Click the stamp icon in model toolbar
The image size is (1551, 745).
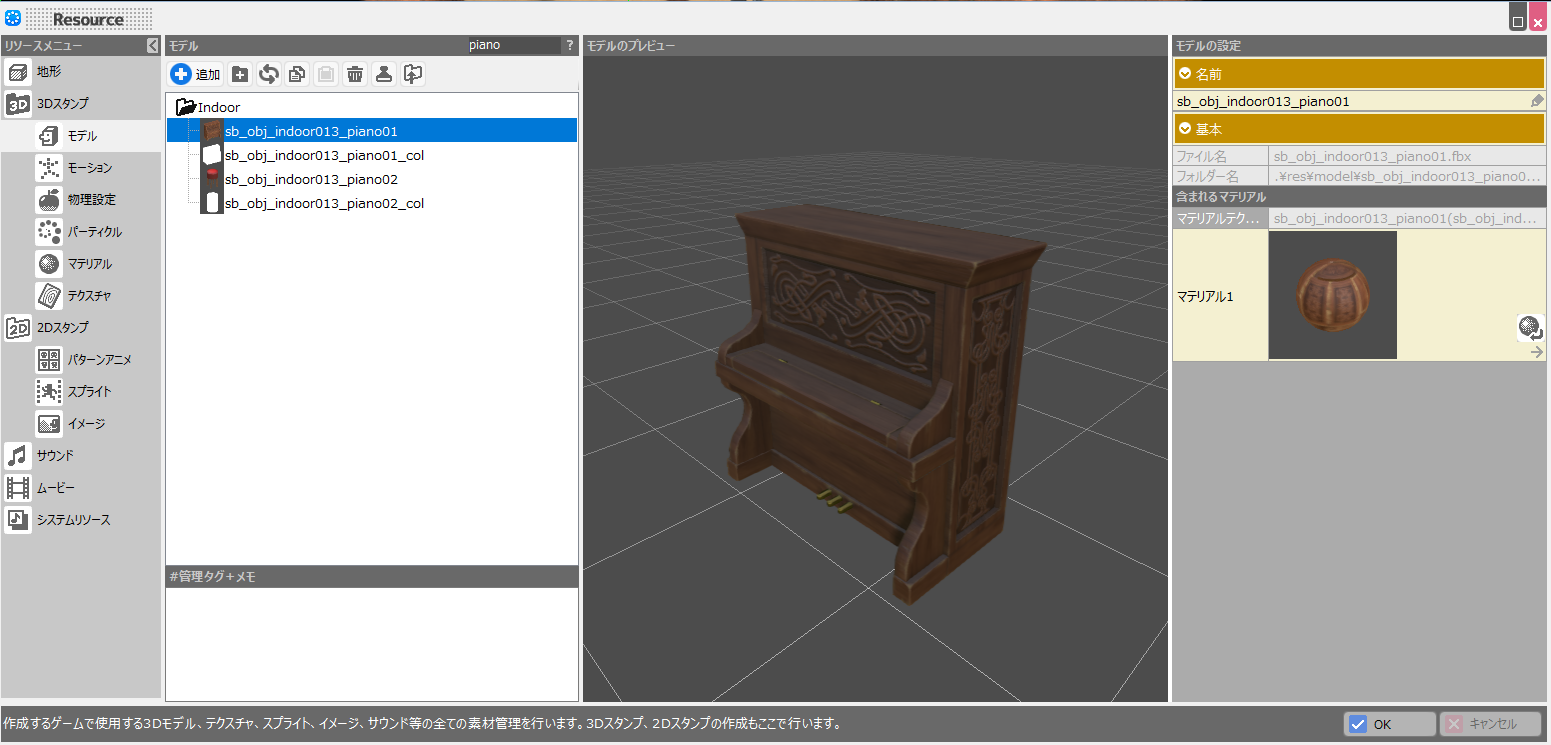[x=384, y=74]
